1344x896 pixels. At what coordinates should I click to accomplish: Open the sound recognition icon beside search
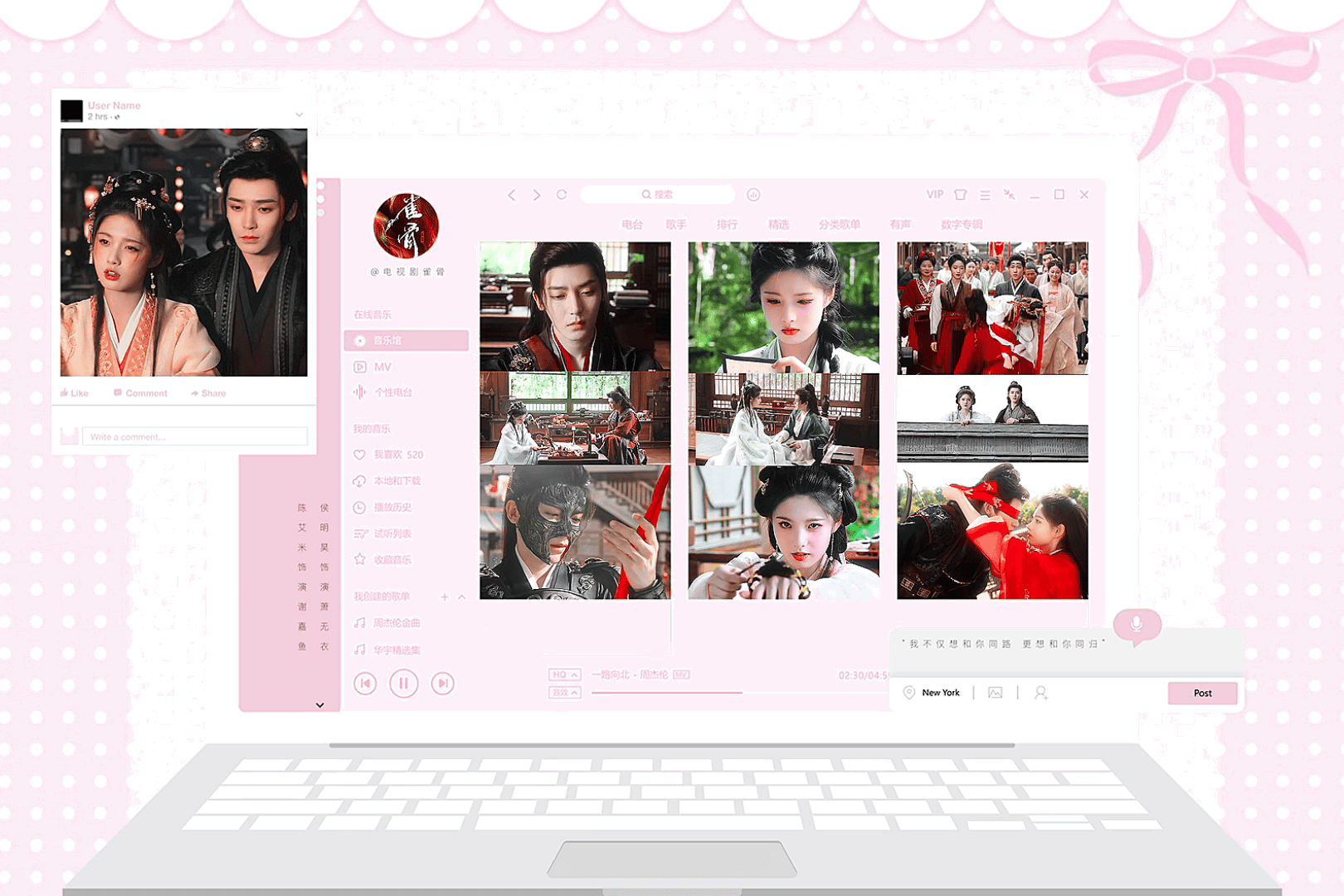(x=753, y=195)
